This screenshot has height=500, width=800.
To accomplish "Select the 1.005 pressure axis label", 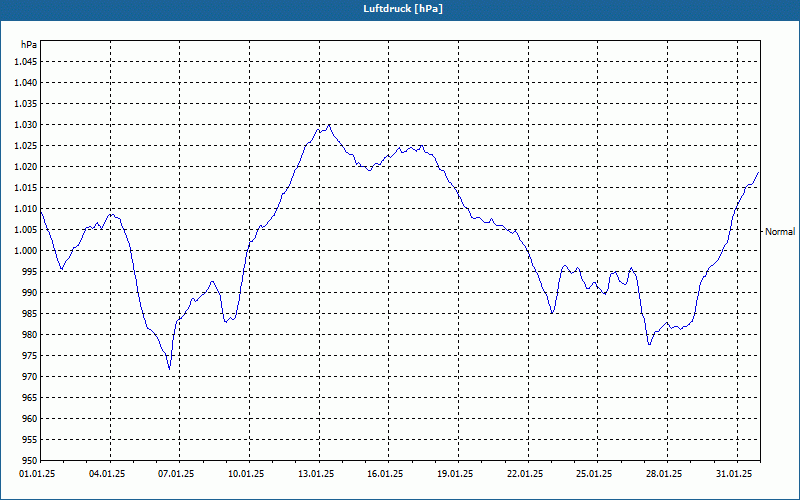I will (x=26, y=230).
